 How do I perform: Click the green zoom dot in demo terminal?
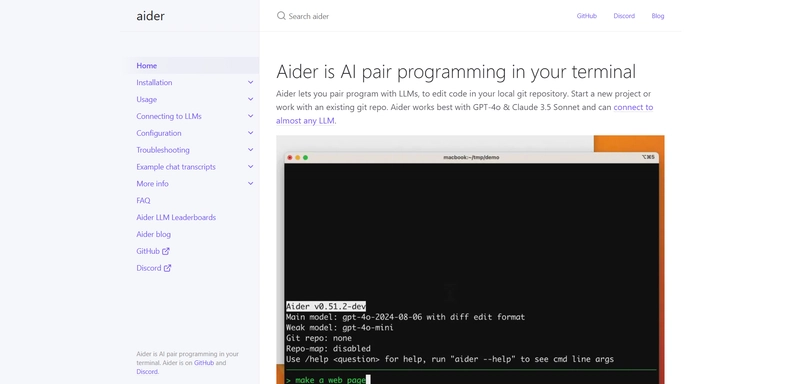click(x=305, y=158)
